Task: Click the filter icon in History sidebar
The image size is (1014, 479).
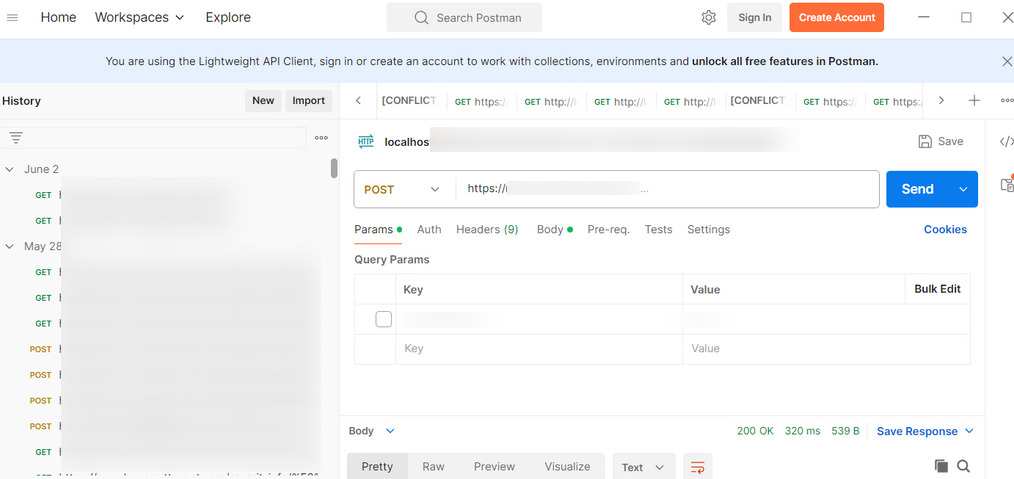Action: pos(16,137)
